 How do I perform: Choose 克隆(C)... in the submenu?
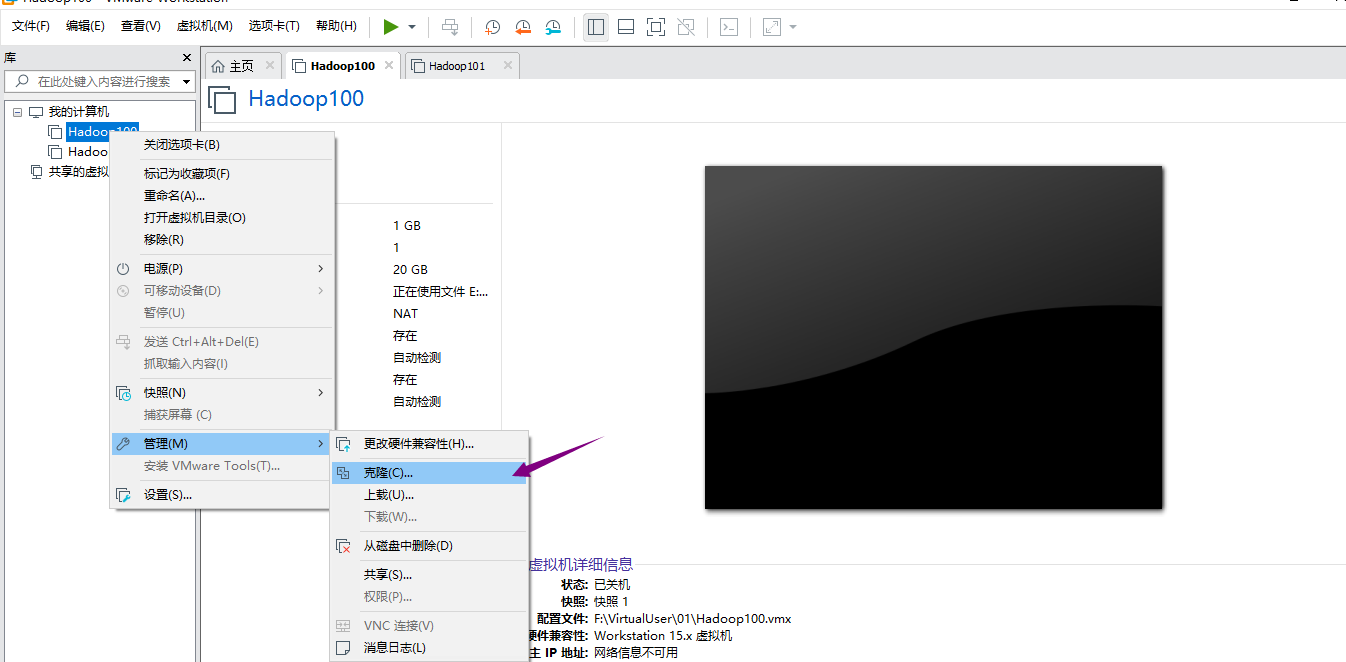pyautogui.click(x=429, y=473)
